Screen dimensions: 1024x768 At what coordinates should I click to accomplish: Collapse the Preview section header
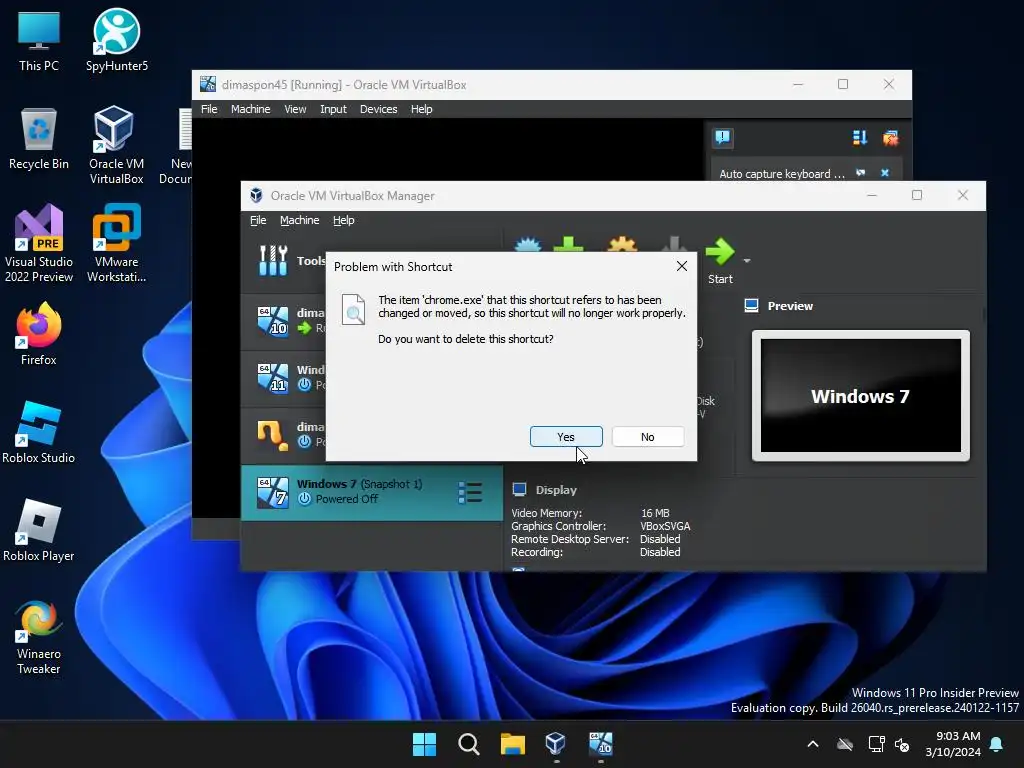point(778,306)
